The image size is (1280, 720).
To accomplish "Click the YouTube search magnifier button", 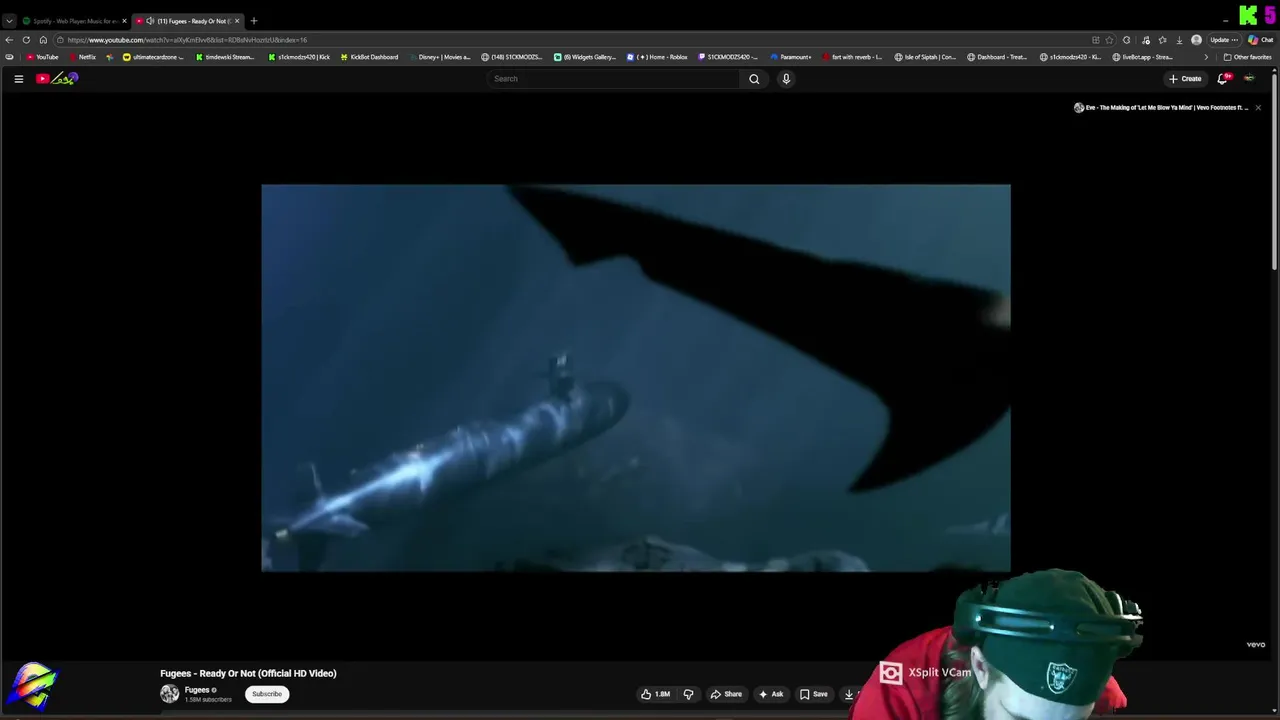I will point(754,79).
